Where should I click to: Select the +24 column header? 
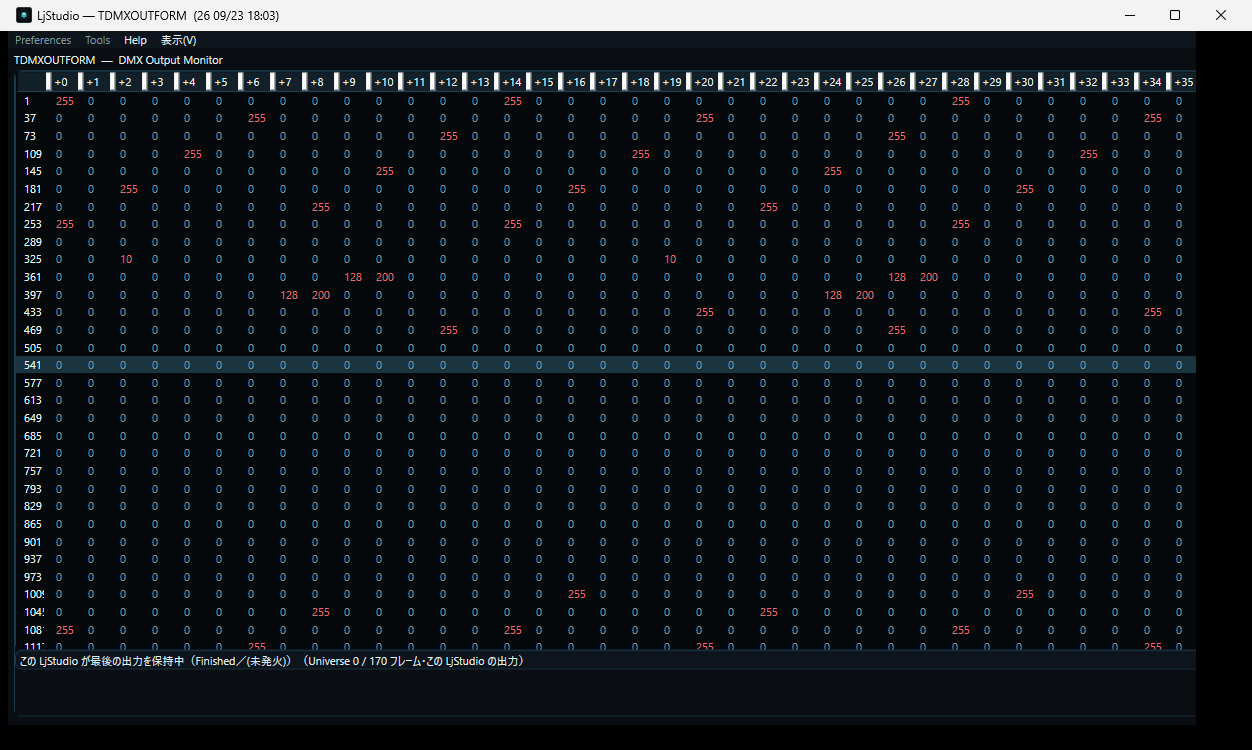[x=830, y=82]
